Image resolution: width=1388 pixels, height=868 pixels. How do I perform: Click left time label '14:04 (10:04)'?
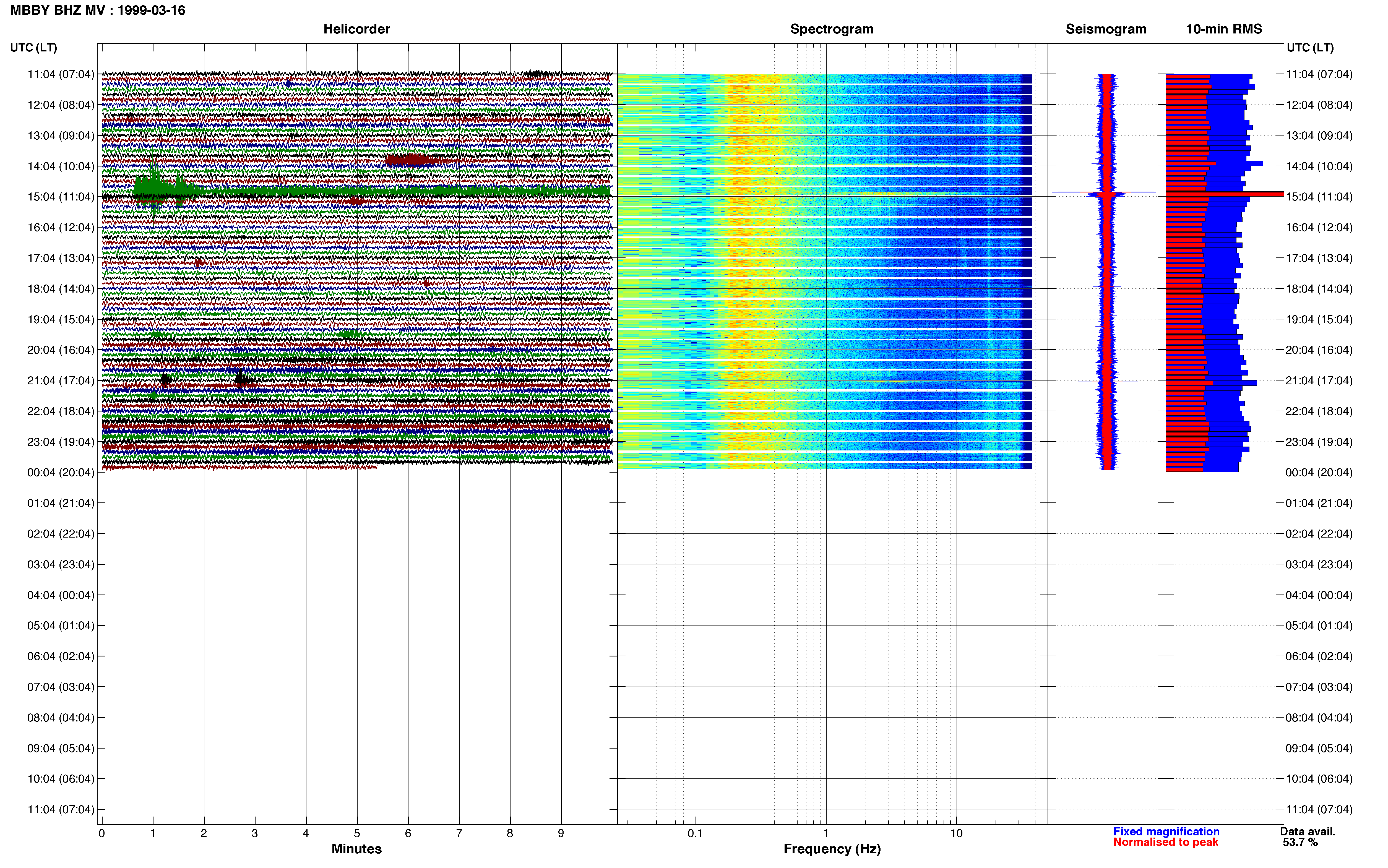click(61, 166)
